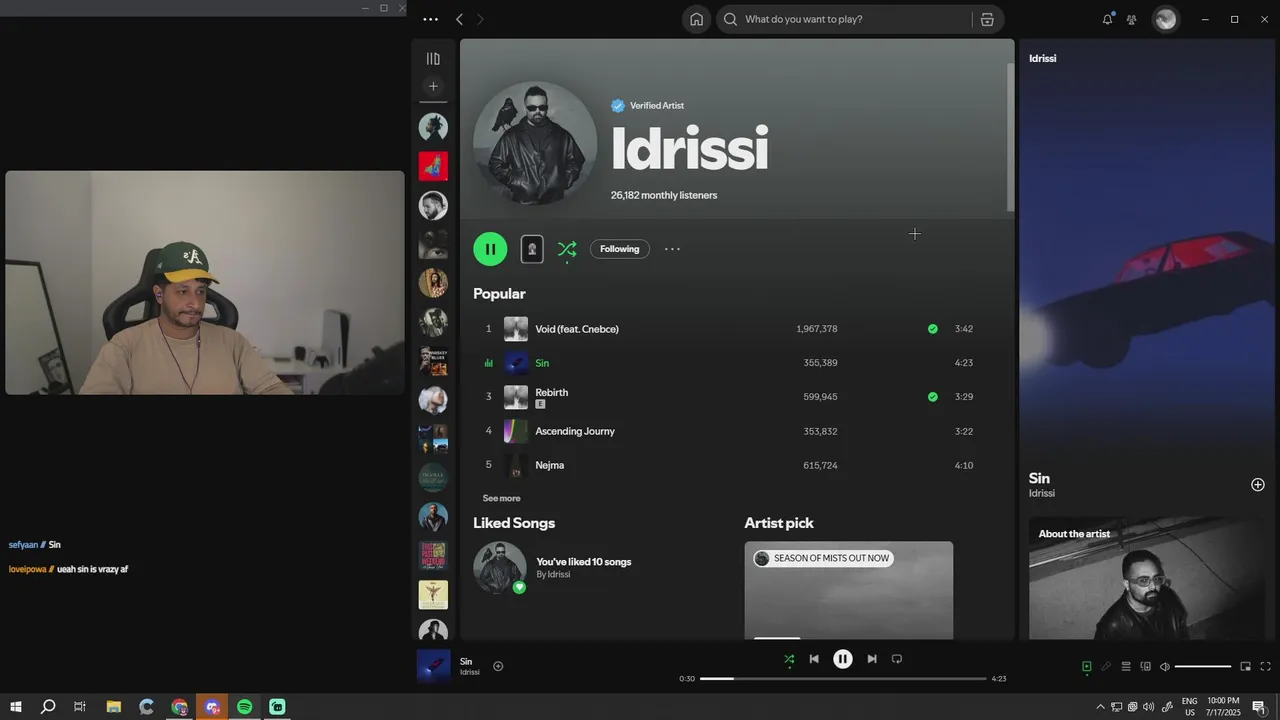Image resolution: width=1280 pixels, height=720 pixels.
Task: Click the now playing album art in player bar
Action: point(433,666)
